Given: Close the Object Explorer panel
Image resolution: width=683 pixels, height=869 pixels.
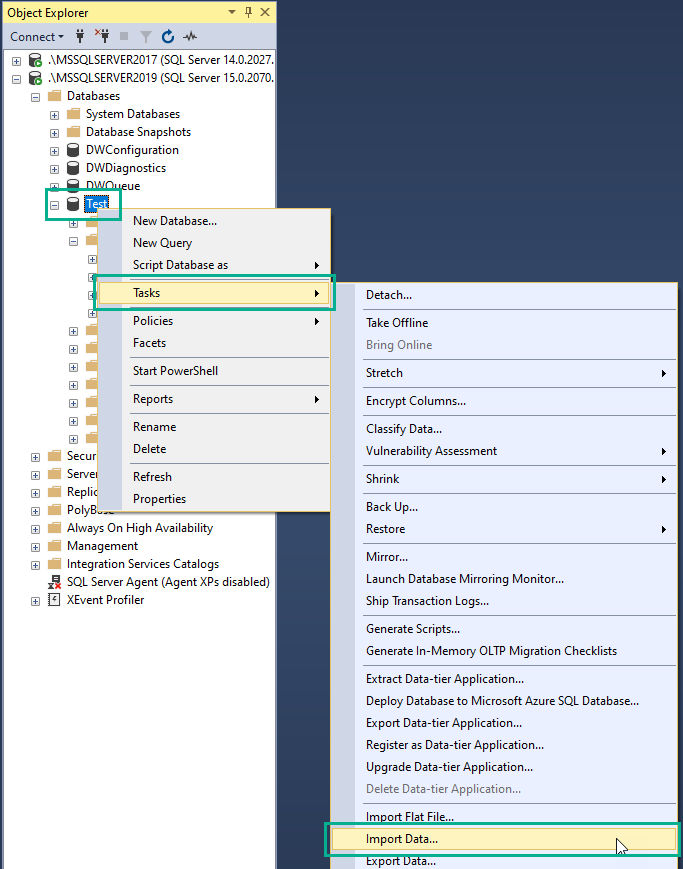Looking at the screenshot, I should [265, 12].
